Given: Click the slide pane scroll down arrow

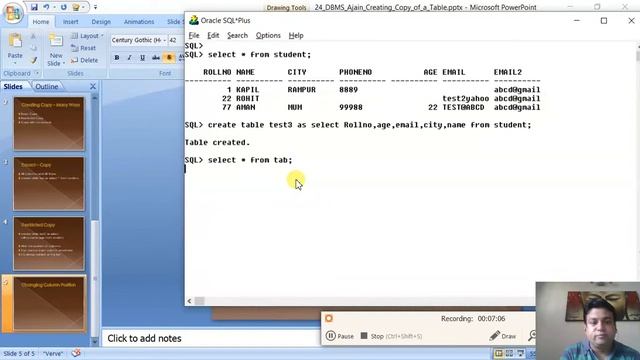Looking at the screenshot, I should pyautogui.click(x=95, y=342).
